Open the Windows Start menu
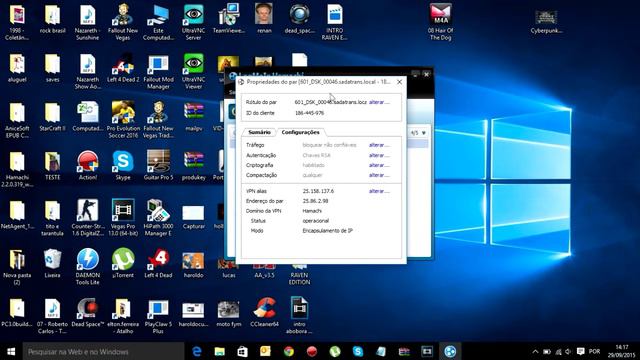 tap(11, 351)
